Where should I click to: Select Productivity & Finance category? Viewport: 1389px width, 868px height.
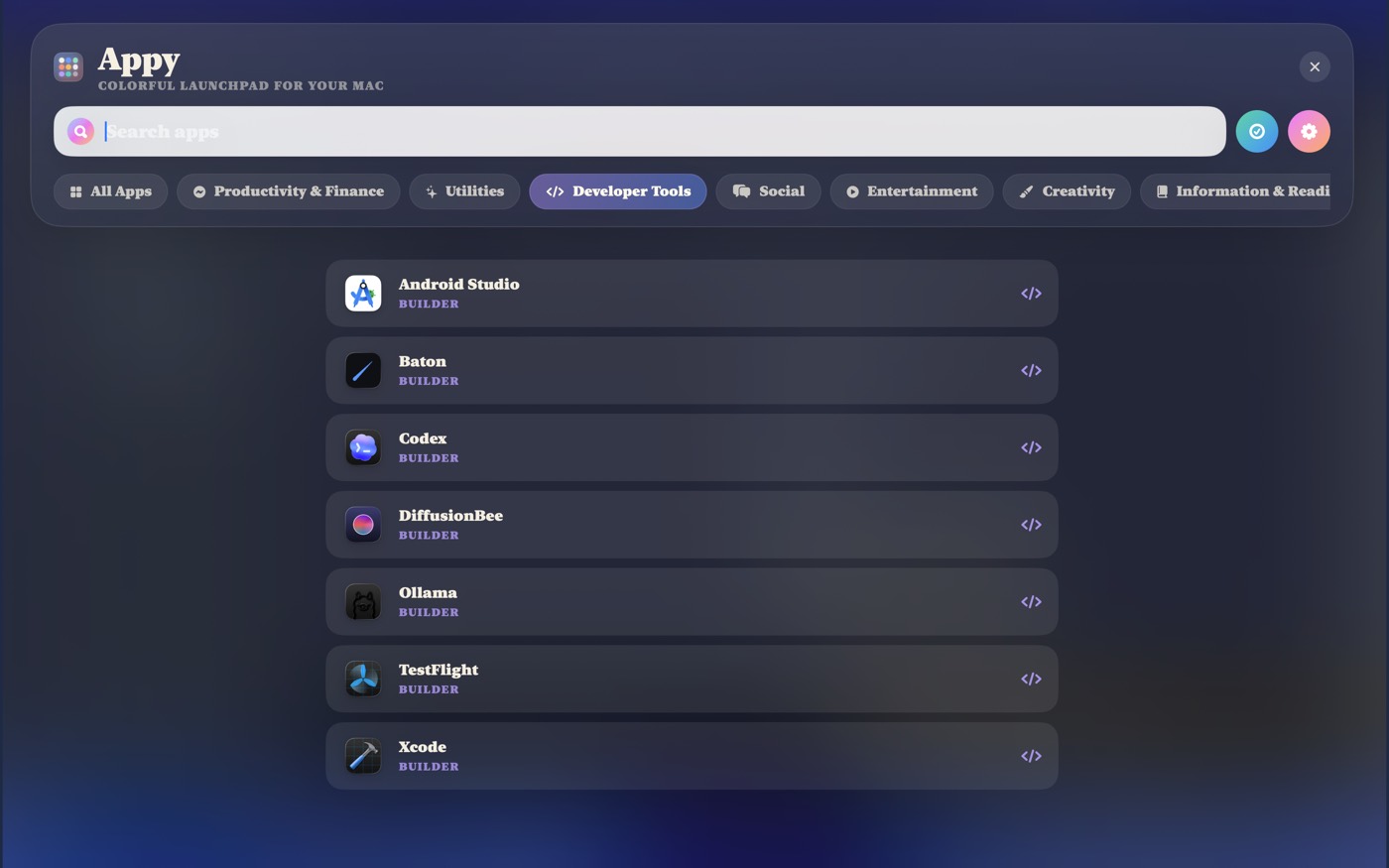click(x=289, y=191)
